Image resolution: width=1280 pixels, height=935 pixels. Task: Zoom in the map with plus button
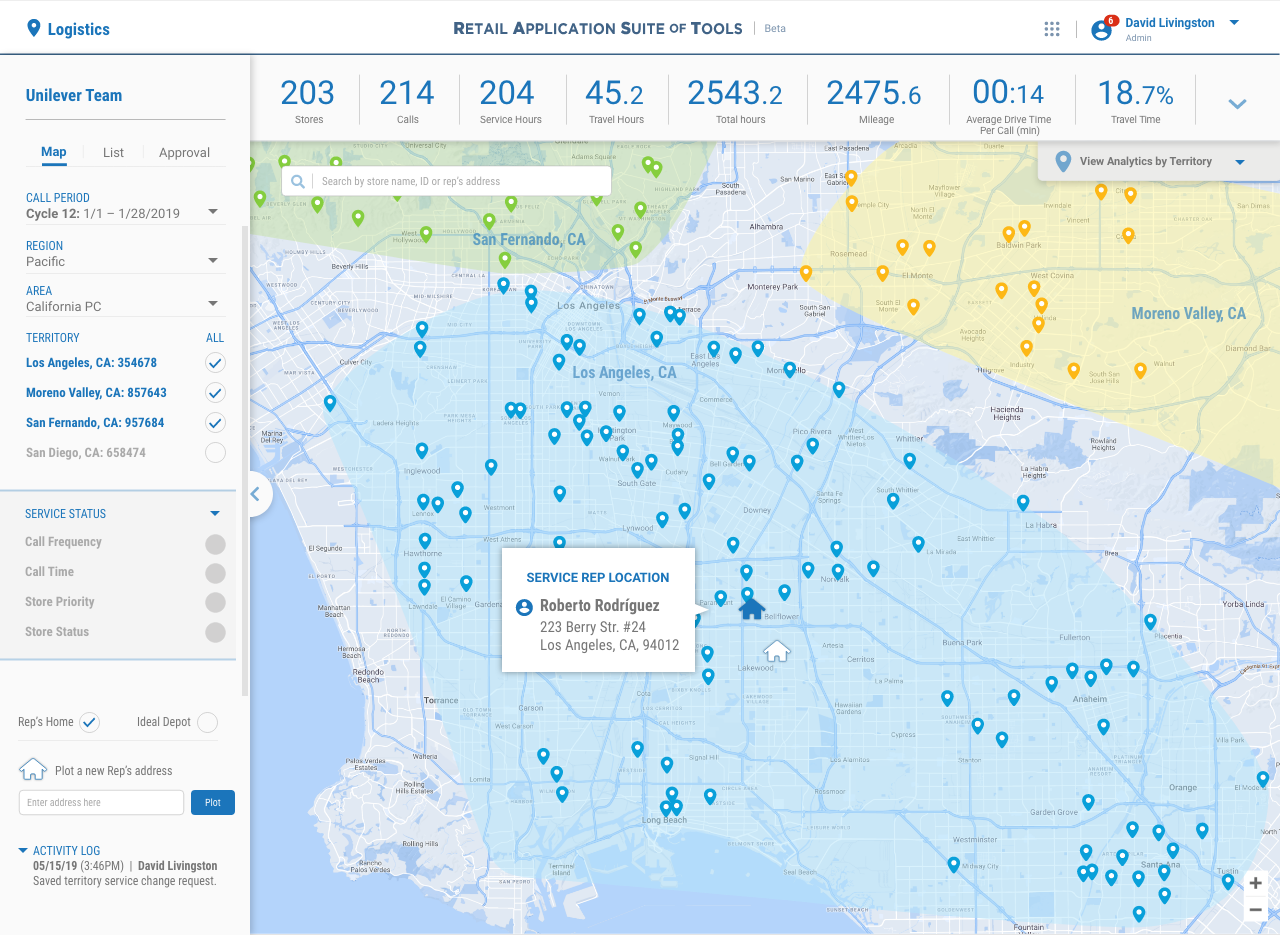[x=1255, y=883]
